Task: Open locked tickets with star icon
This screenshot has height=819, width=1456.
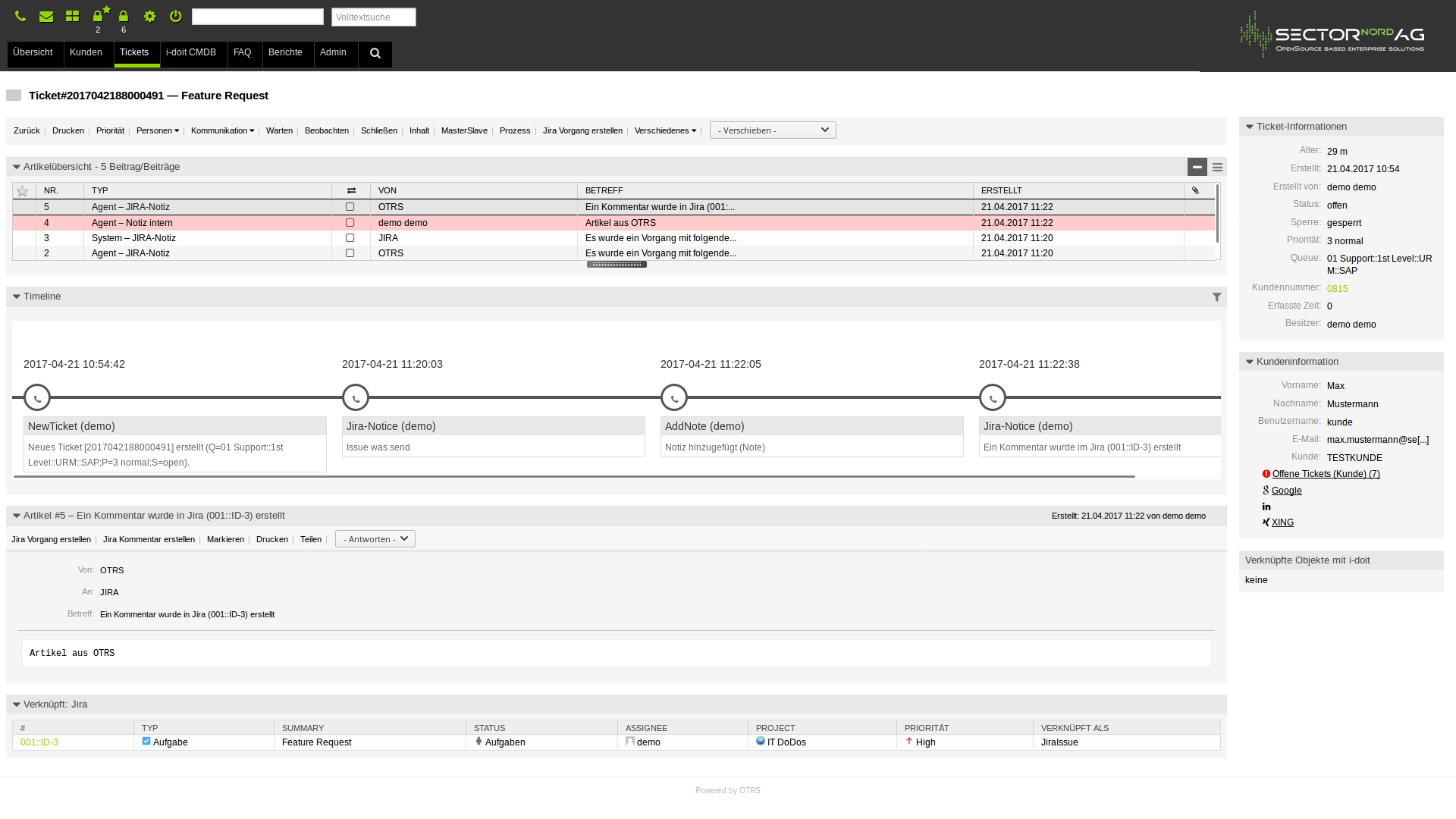Action: 100,14
